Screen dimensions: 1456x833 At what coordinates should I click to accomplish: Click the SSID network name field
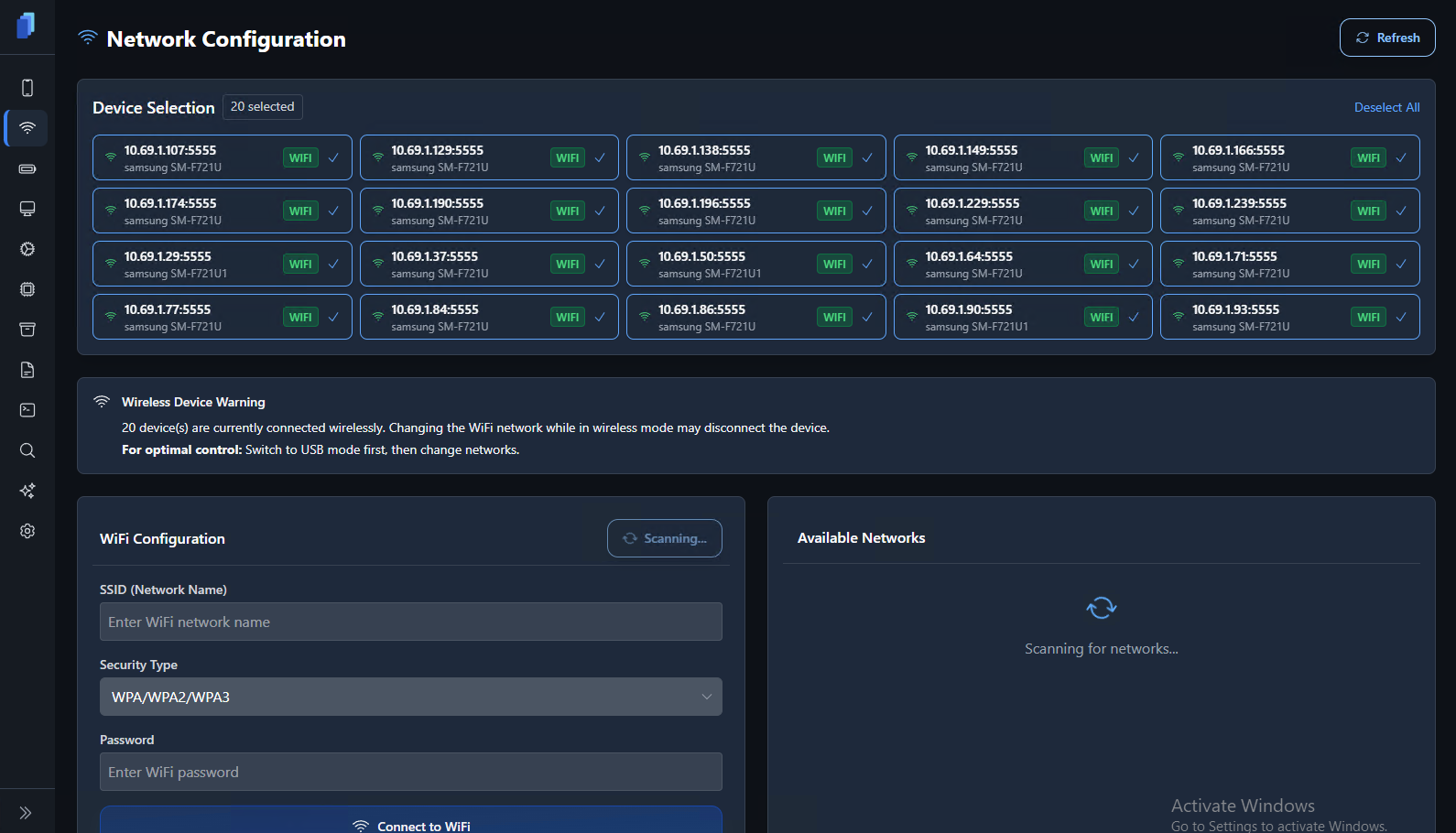410,622
